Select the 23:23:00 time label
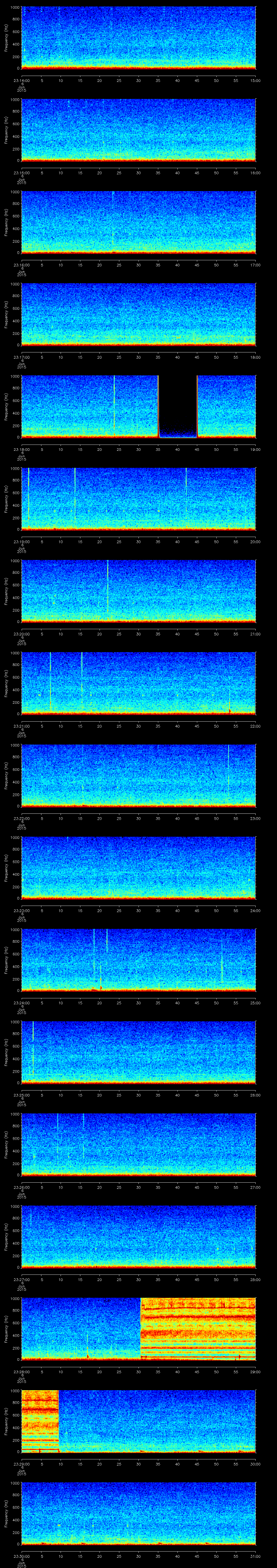 click(21, 910)
